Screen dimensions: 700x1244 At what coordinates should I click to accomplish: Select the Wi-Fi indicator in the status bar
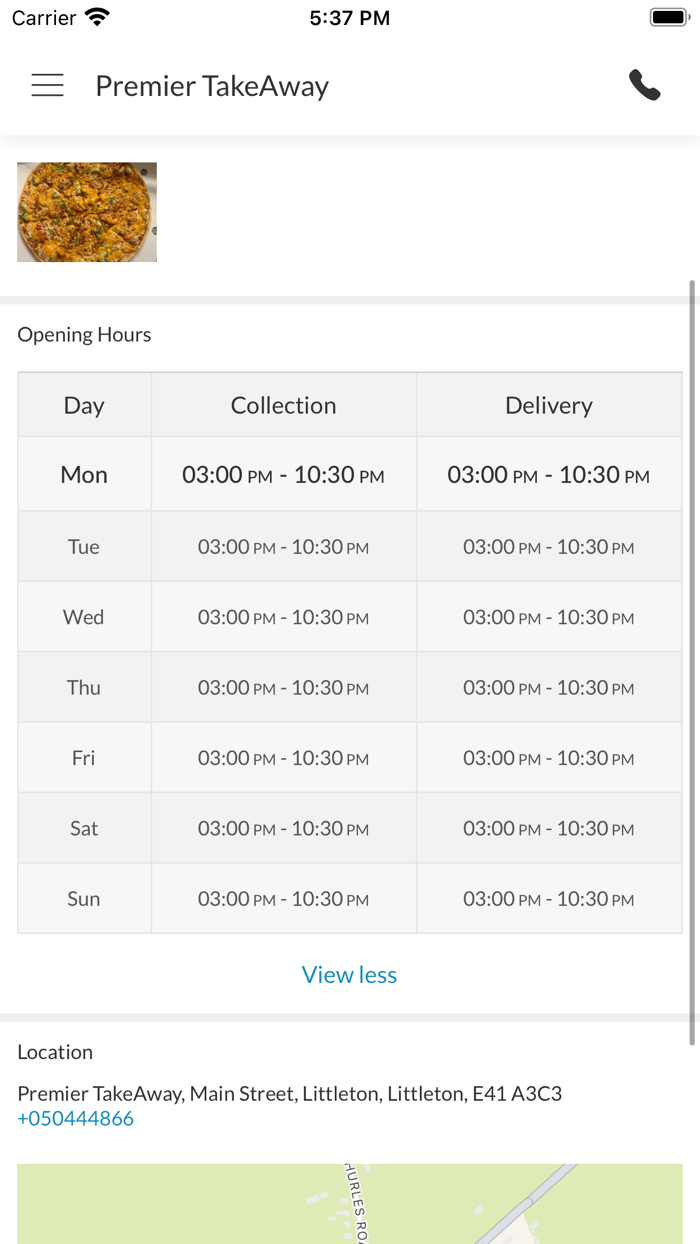pos(93,16)
